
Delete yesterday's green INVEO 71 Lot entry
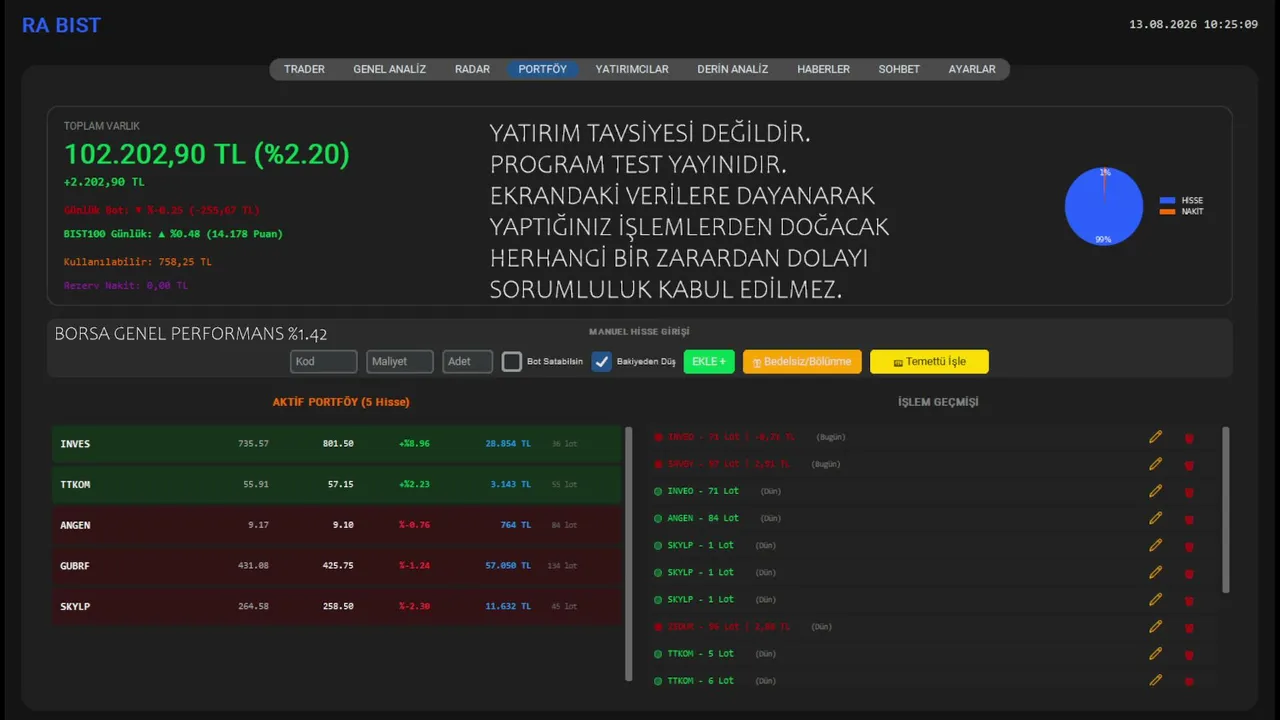[1189, 492]
